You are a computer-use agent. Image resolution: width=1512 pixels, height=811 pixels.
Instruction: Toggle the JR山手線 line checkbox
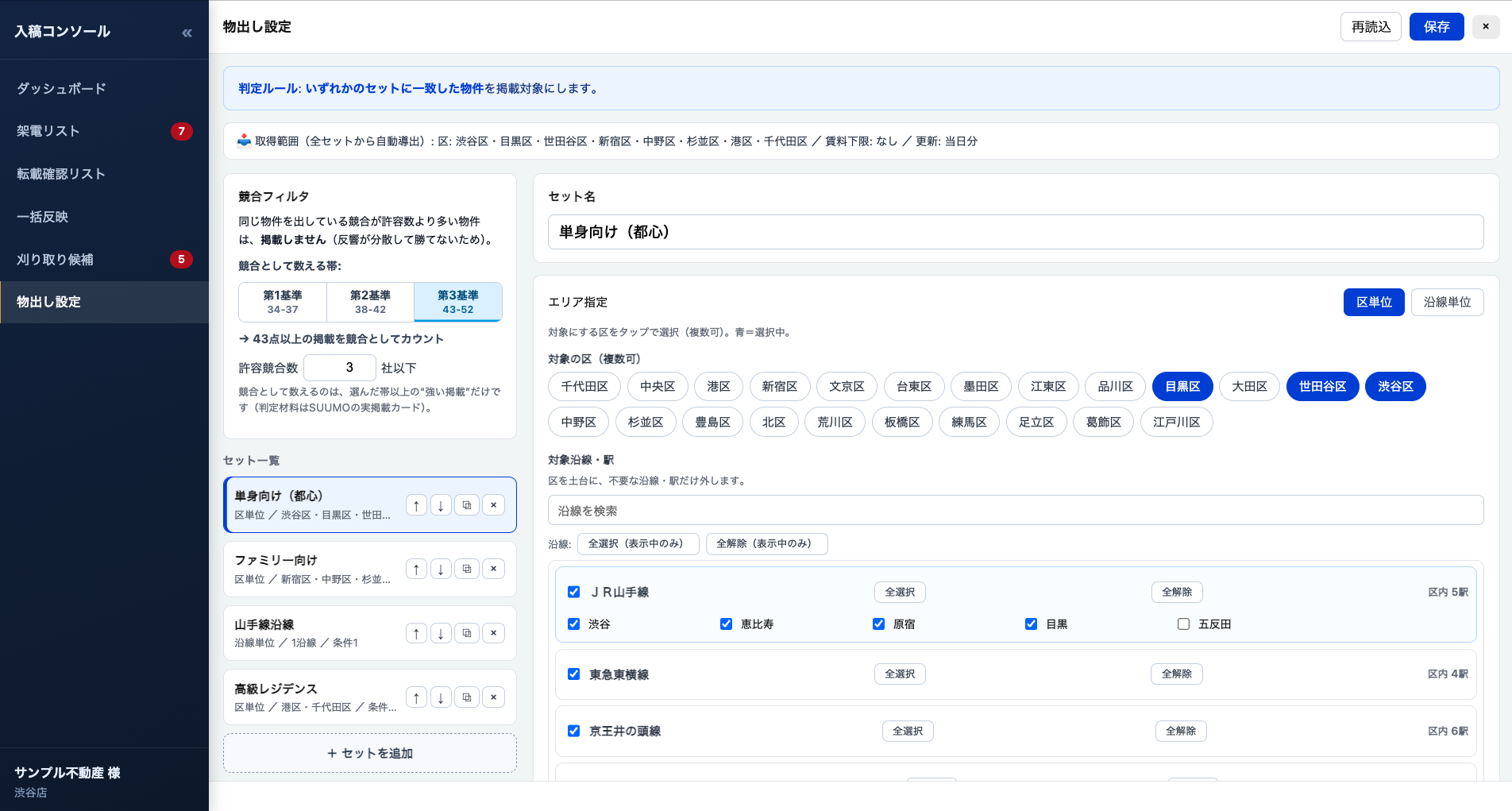574,592
